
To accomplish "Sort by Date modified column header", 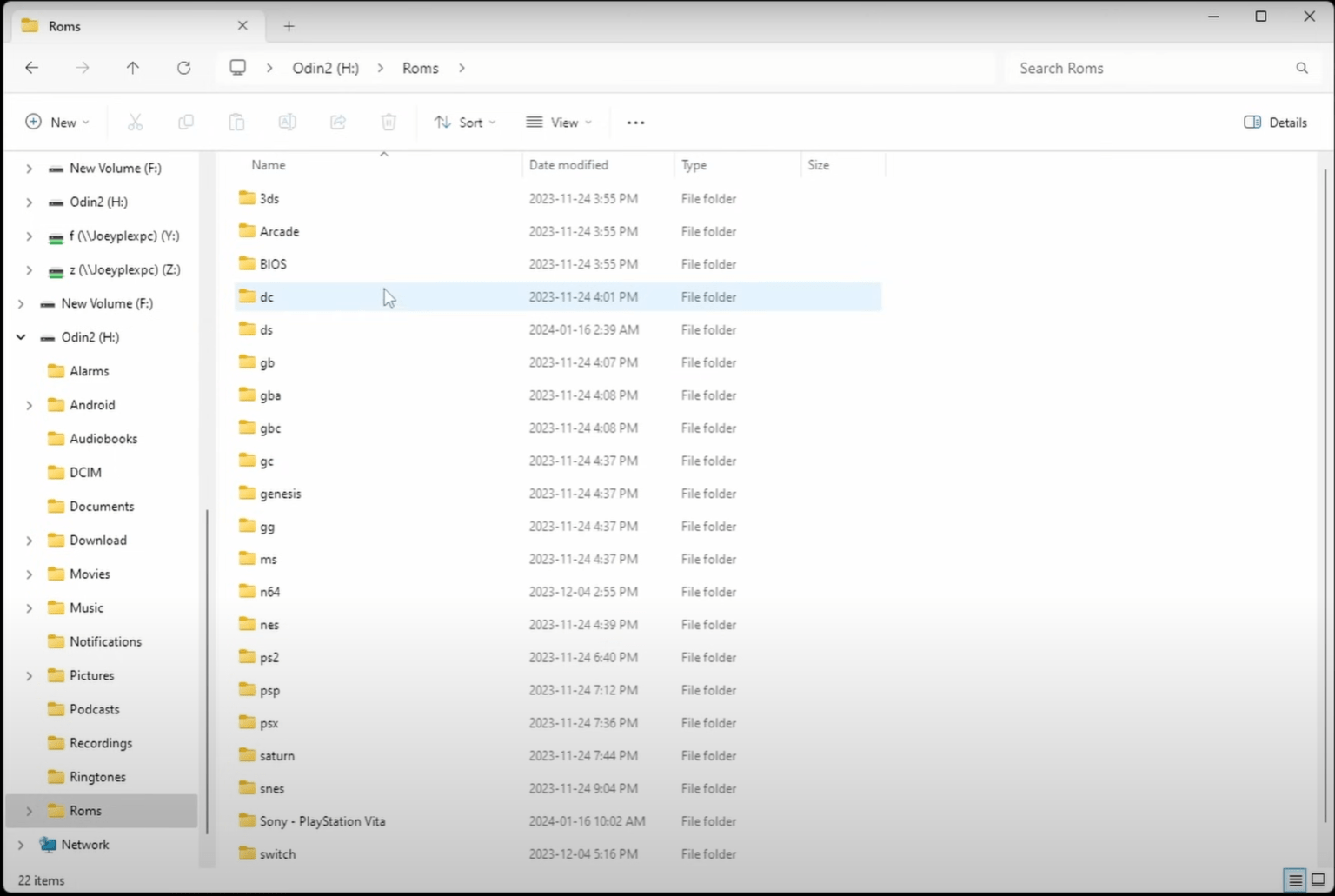I will (568, 165).
